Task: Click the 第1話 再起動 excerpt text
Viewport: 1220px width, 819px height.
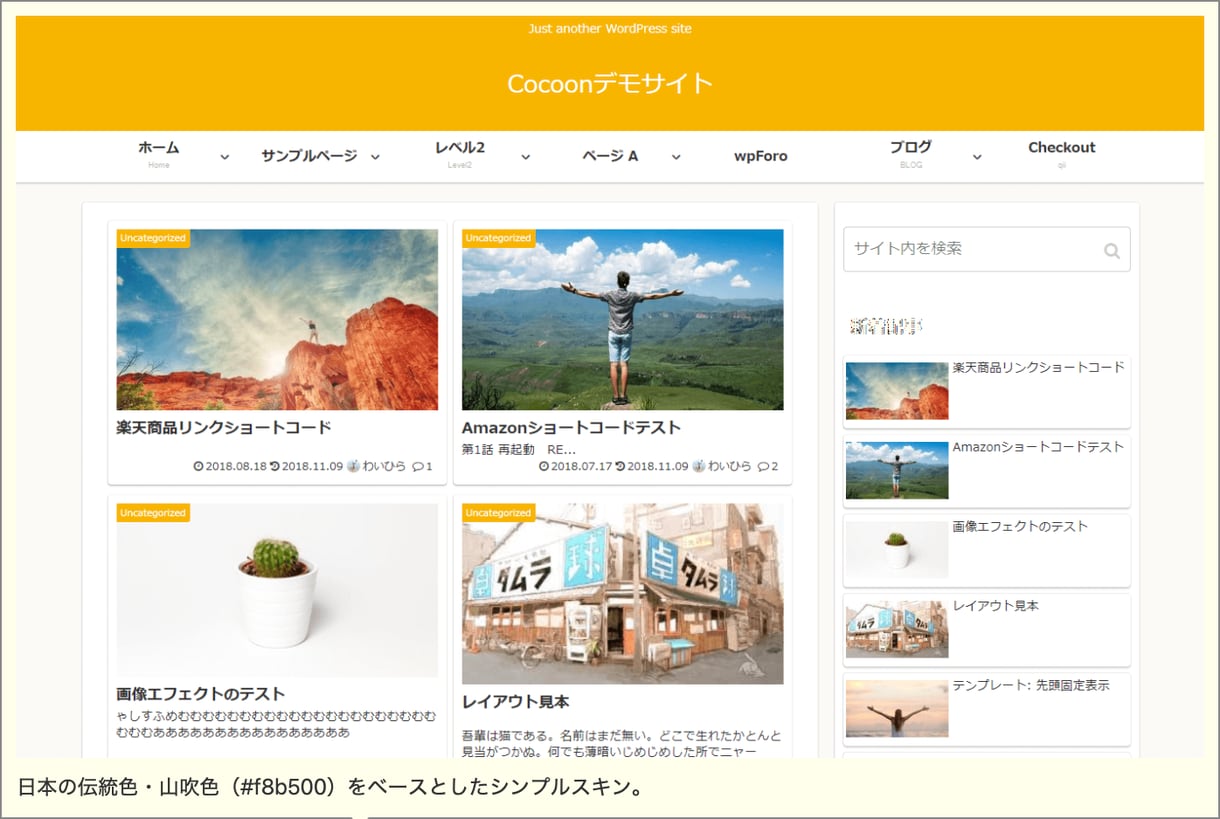Action: [x=518, y=450]
